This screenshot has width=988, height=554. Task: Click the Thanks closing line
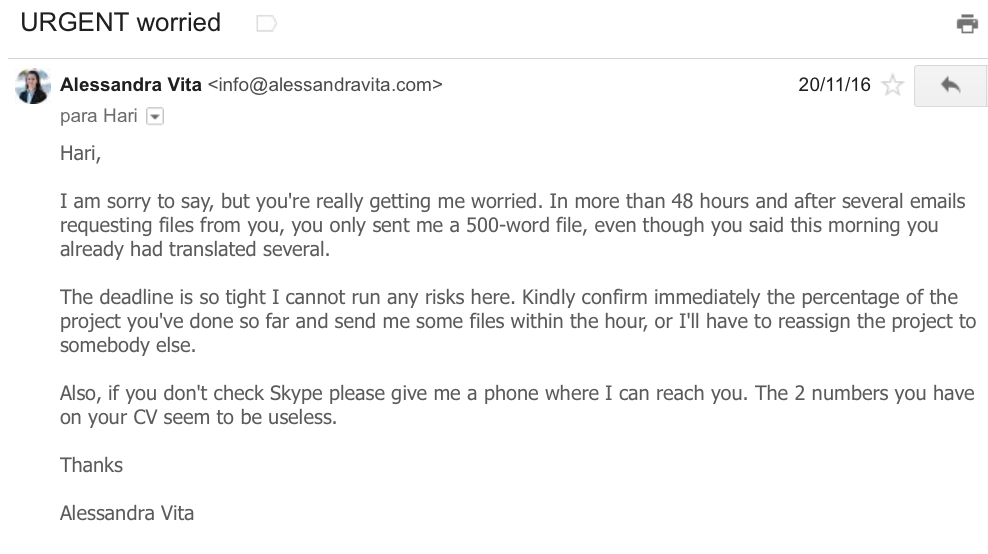pos(91,465)
